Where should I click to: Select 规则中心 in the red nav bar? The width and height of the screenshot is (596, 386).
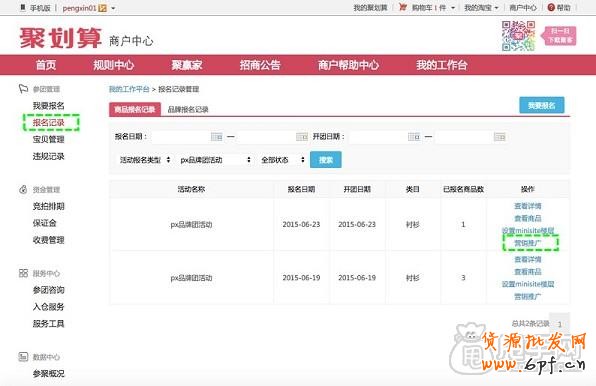pos(114,65)
